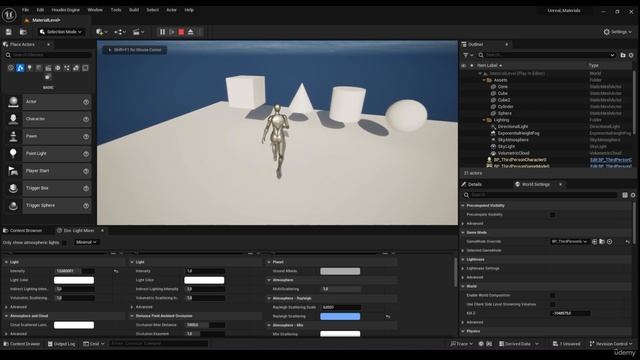The width and height of the screenshot is (640, 360).
Task: Click the Advance single frame button
Action: [x=172, y=32]
